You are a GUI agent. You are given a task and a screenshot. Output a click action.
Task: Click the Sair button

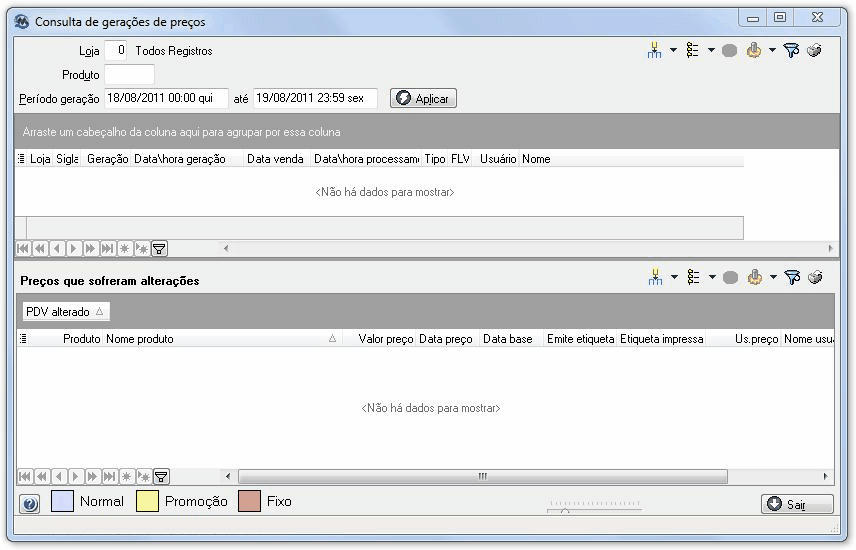pyautogui.click(x=797, y=504)
